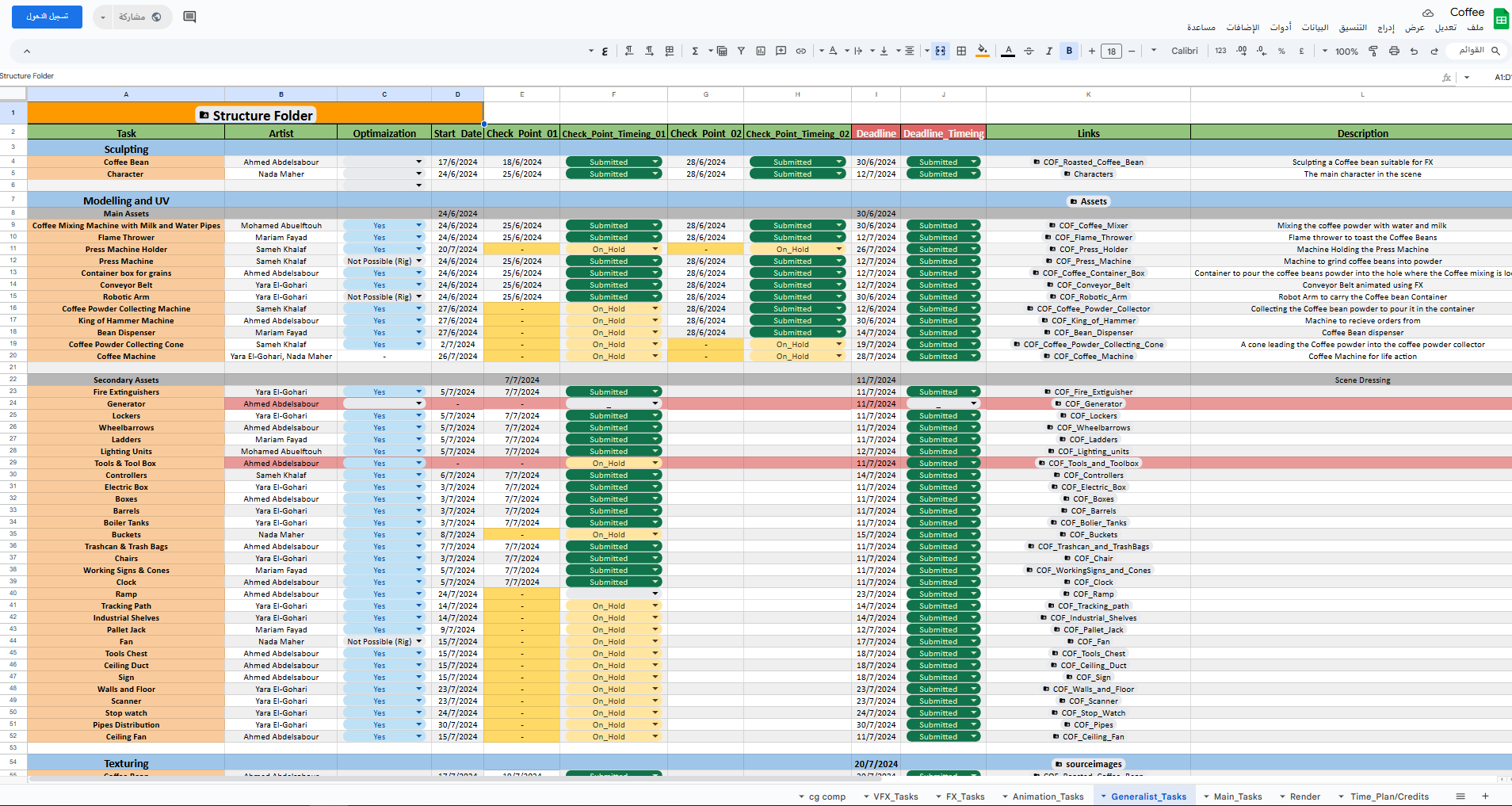Toggle italic formatting button

click(x=1049, y=51)
